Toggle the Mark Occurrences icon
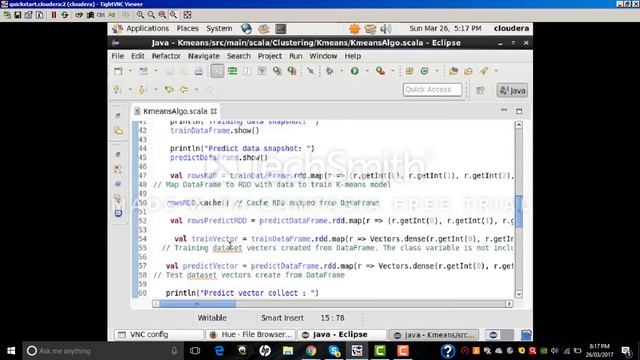Screen dimensions: 640x360 pyautogui.click(x=247, y=71)
